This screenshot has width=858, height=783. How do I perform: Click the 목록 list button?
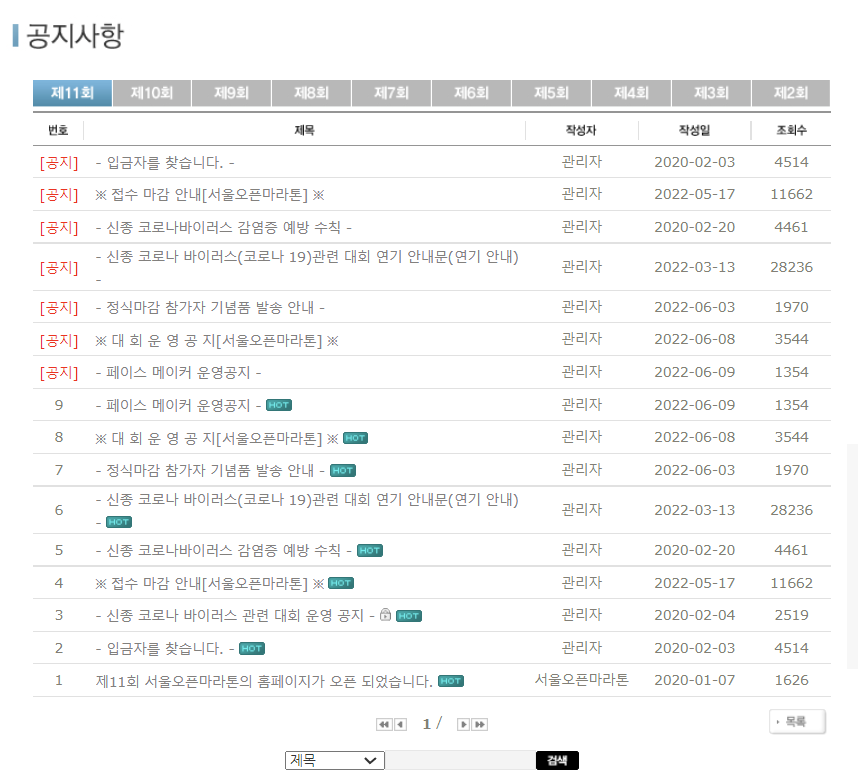point(797,722)
